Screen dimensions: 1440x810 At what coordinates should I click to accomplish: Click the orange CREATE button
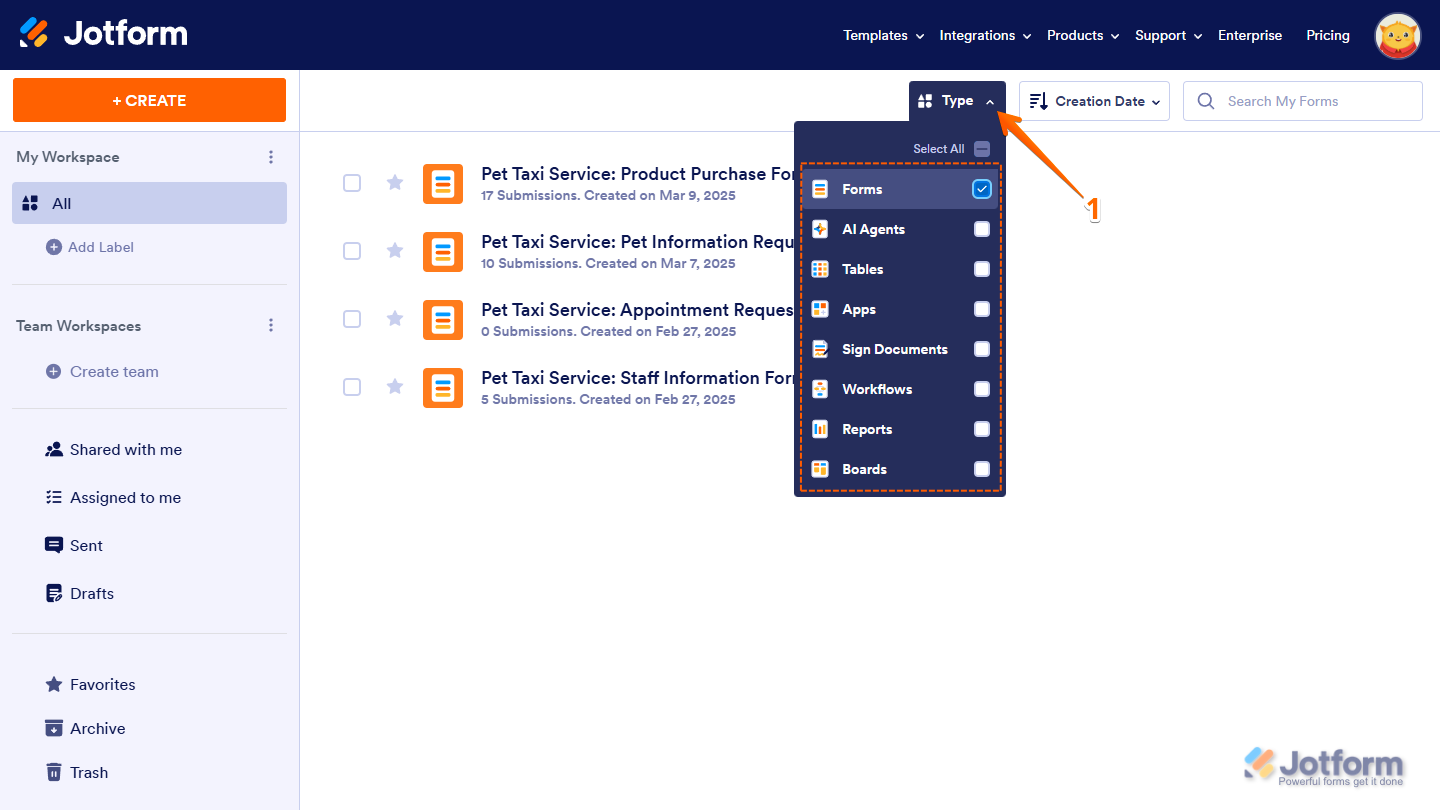click(x=149, y=100)
